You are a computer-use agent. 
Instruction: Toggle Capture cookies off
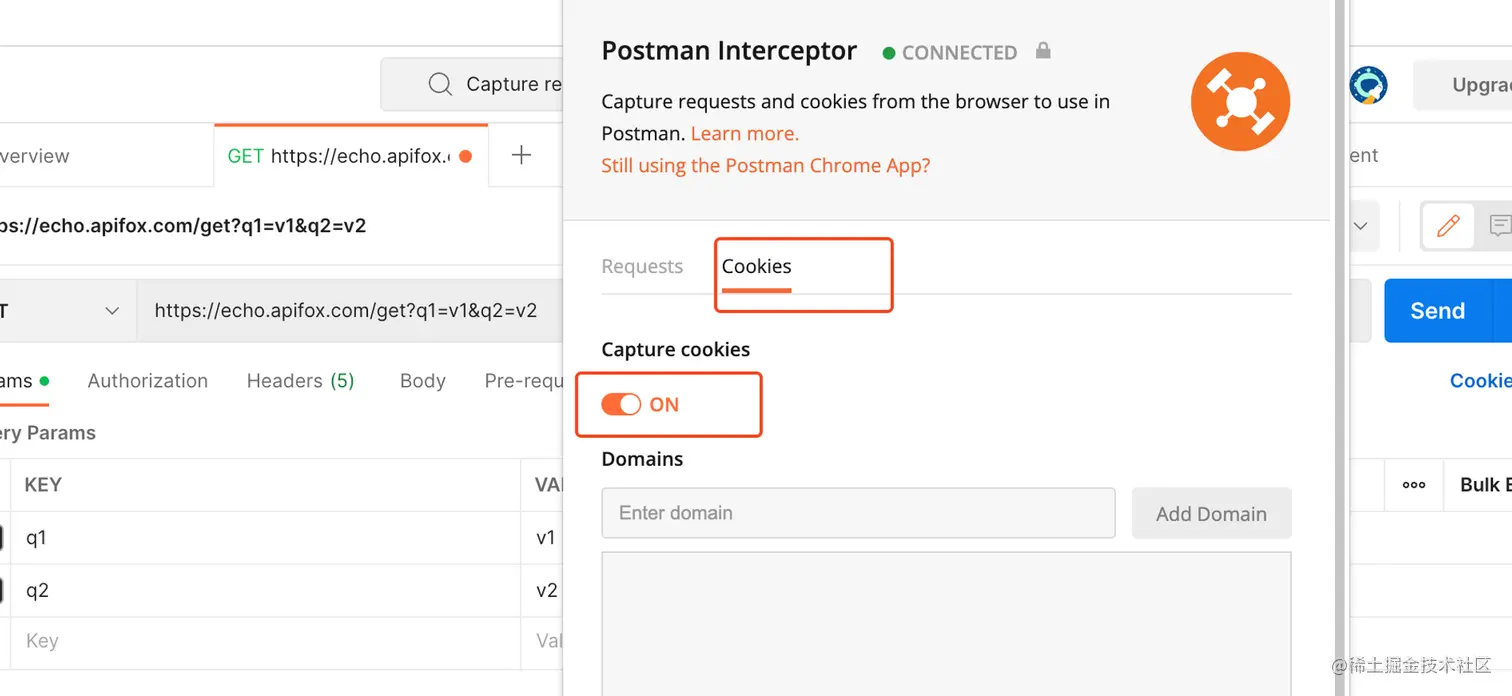click(621, 404)
